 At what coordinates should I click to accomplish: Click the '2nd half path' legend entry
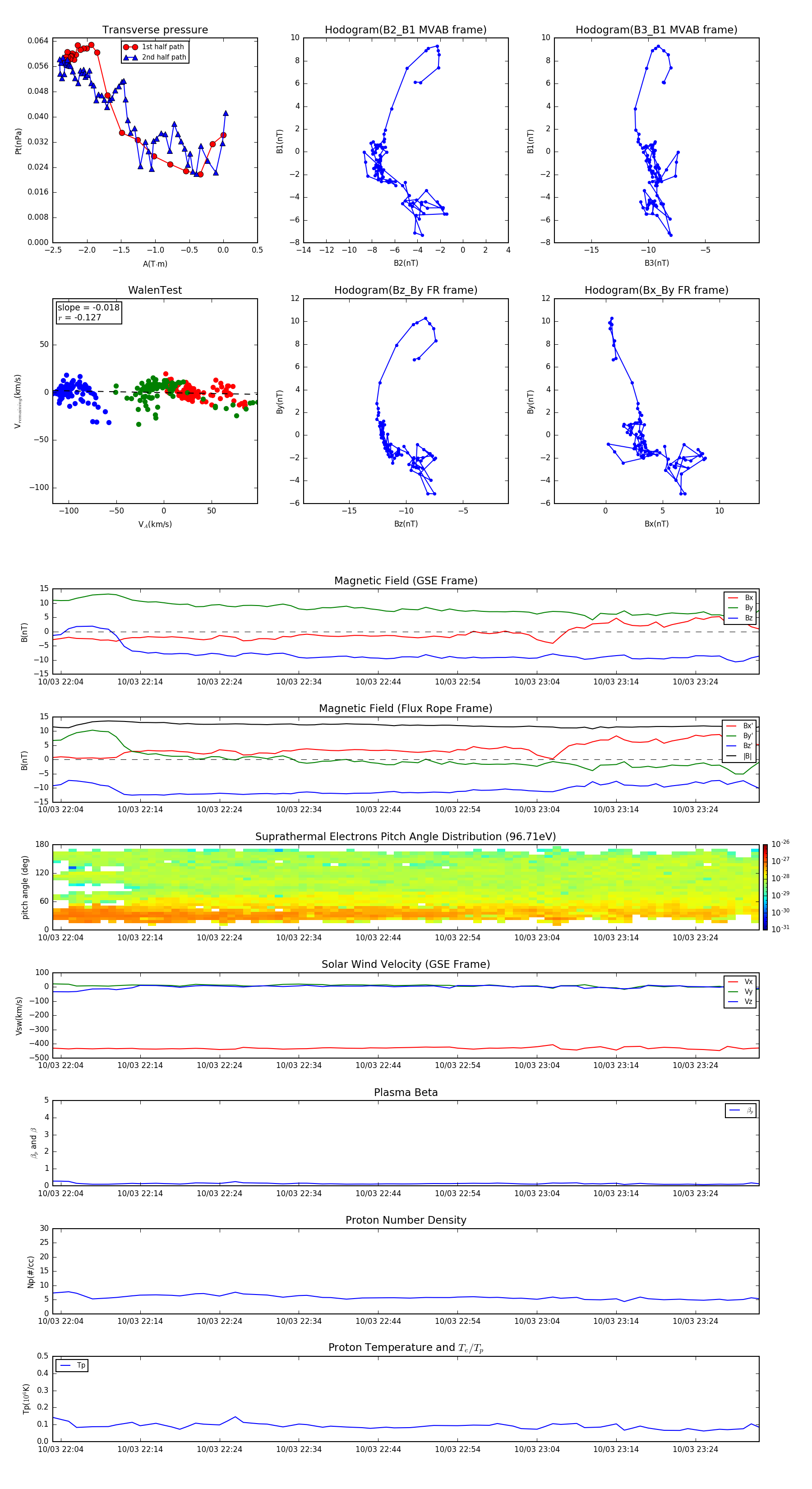pyautogui.click(x=154, y=57)
